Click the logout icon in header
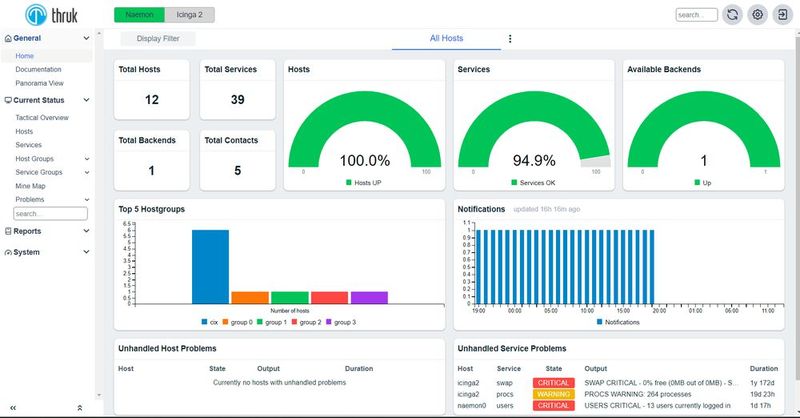The height and width of the screenshot is (418, 800). coord(782,15)
